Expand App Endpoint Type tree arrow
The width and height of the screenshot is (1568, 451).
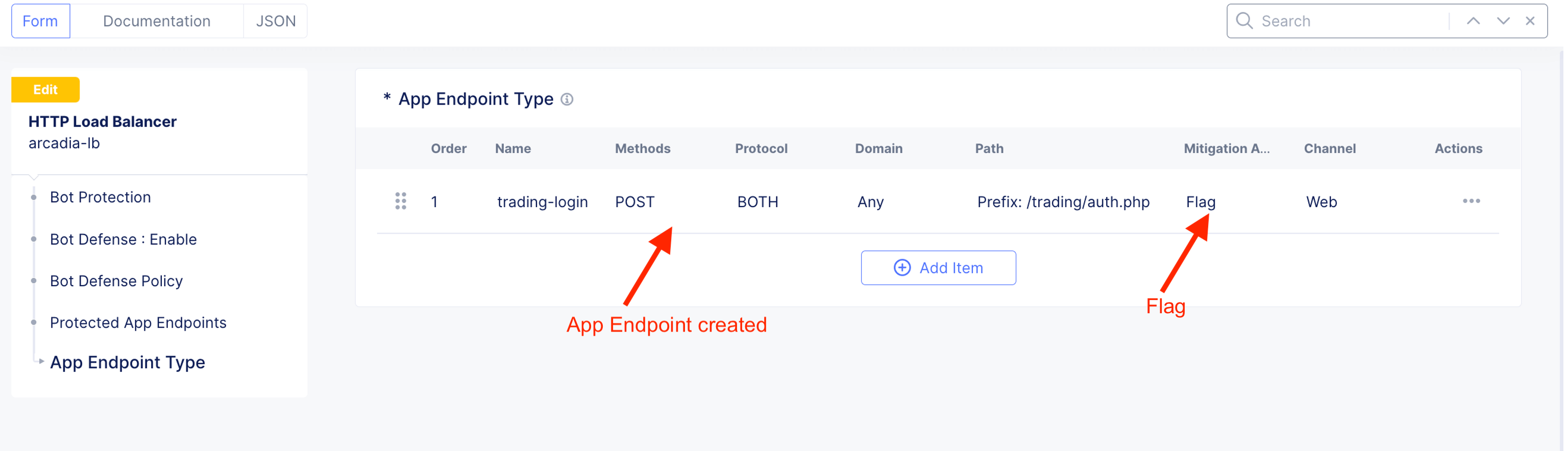[x=41, y=362]
